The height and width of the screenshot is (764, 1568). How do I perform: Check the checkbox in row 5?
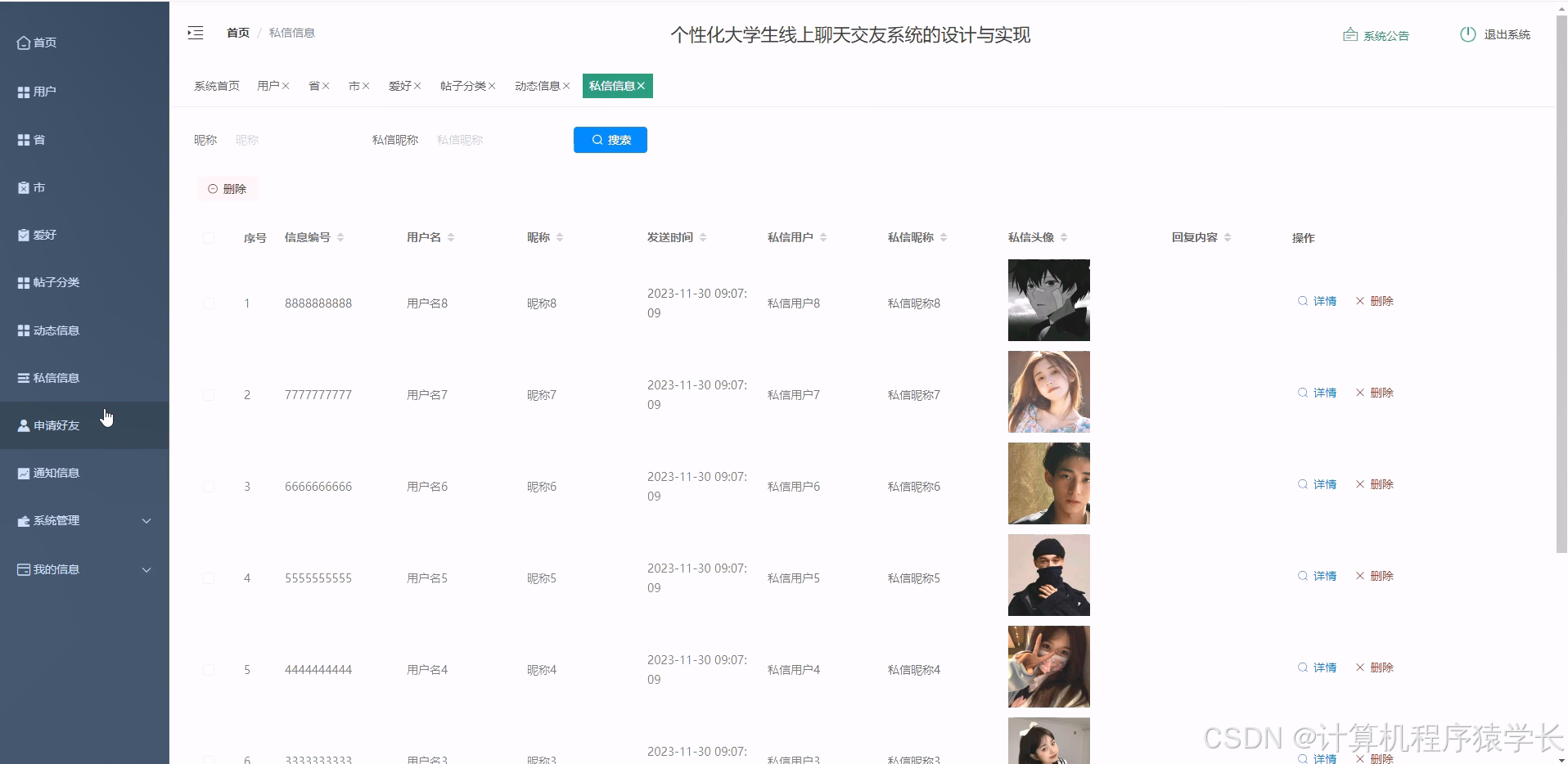209,670
